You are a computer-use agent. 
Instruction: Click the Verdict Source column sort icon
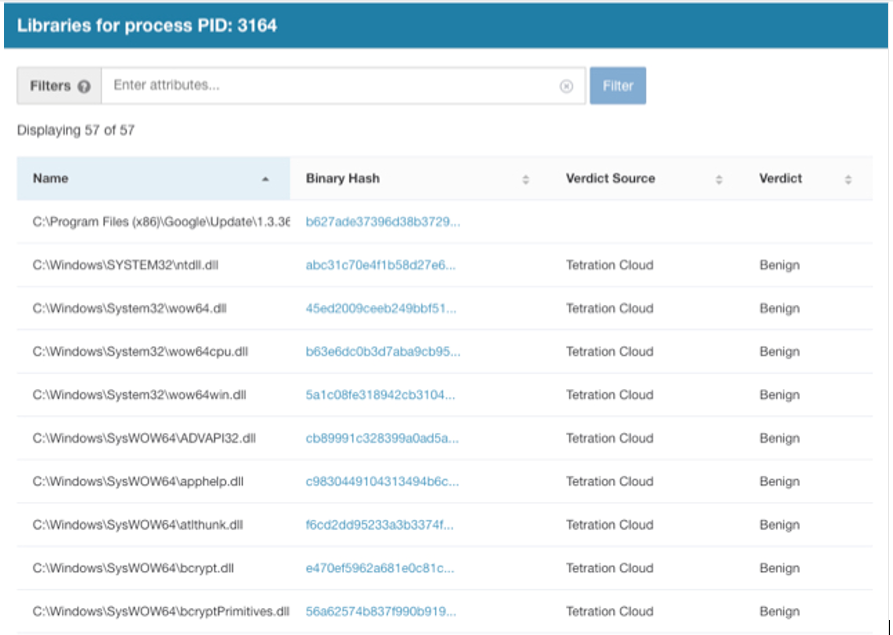point(718,179)
